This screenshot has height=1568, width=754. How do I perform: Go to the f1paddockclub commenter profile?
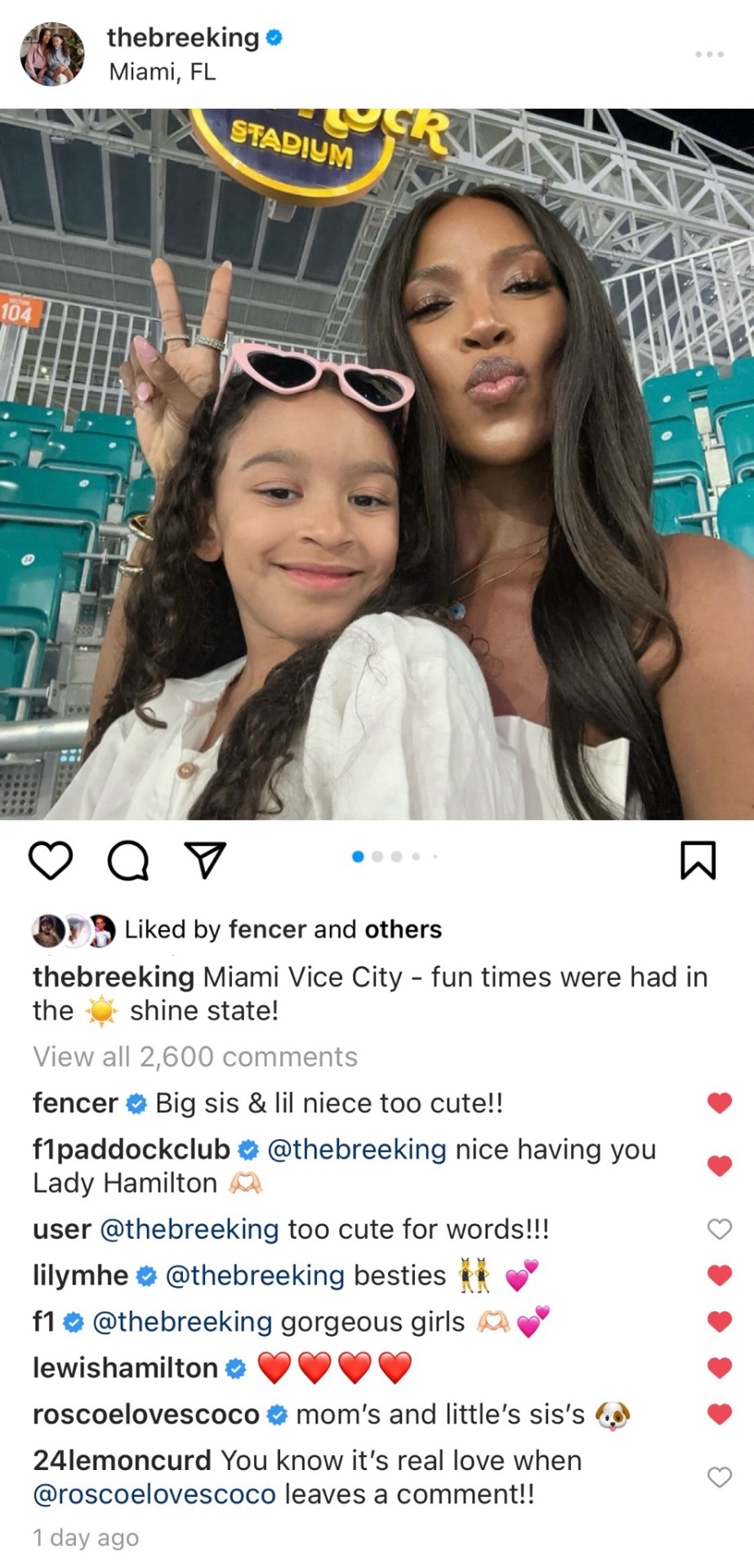click(x=132, y=1149)
